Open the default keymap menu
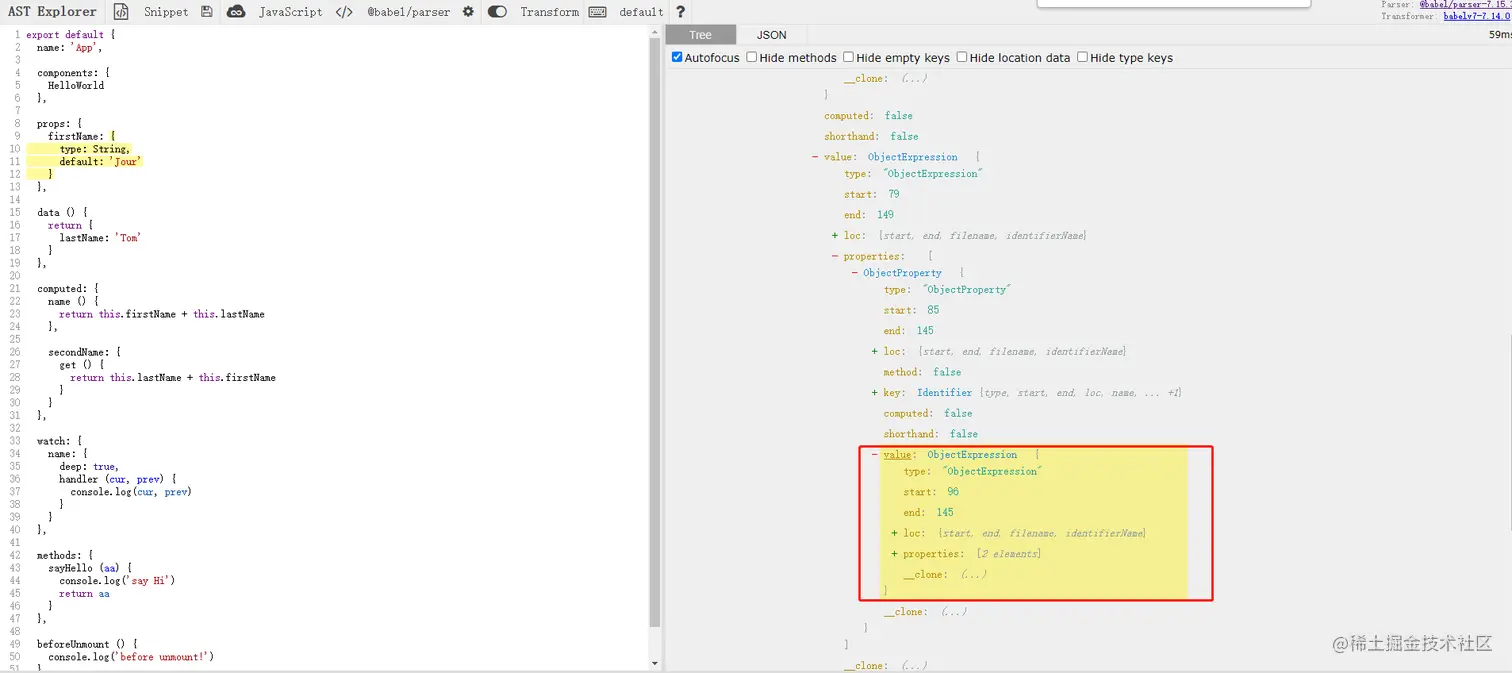1512x673 pixels. (641, 12)
